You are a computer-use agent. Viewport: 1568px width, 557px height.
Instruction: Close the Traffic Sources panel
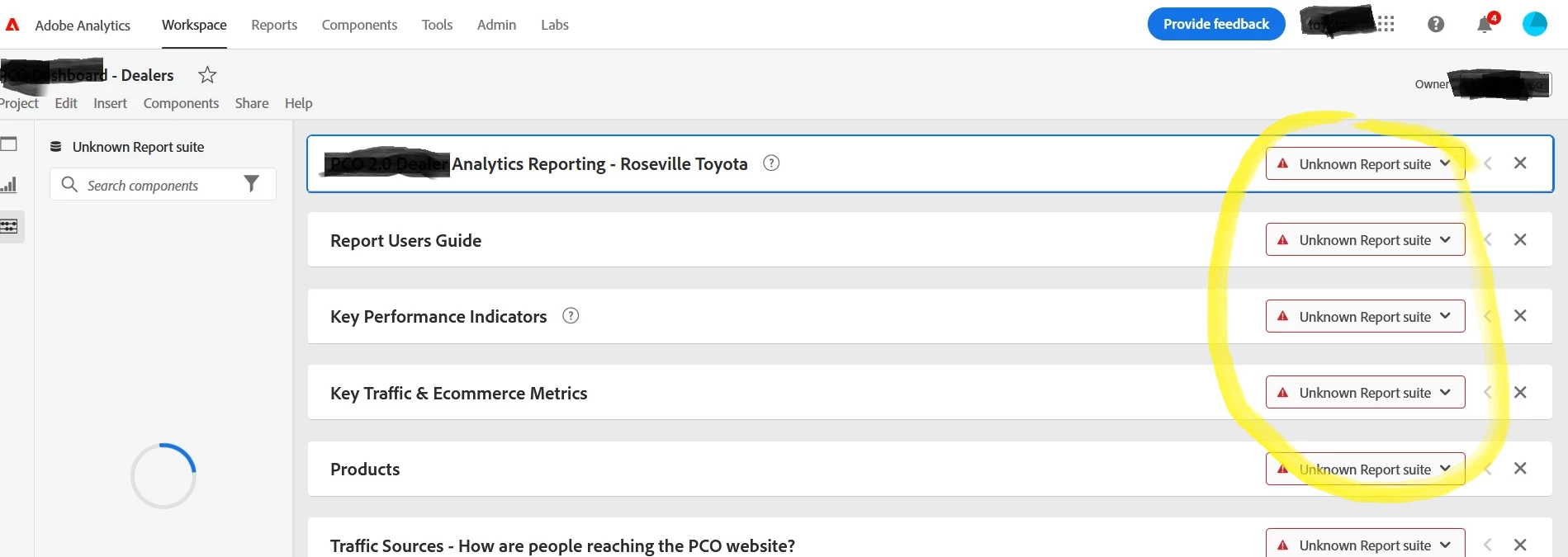(x=1520, y=545)
